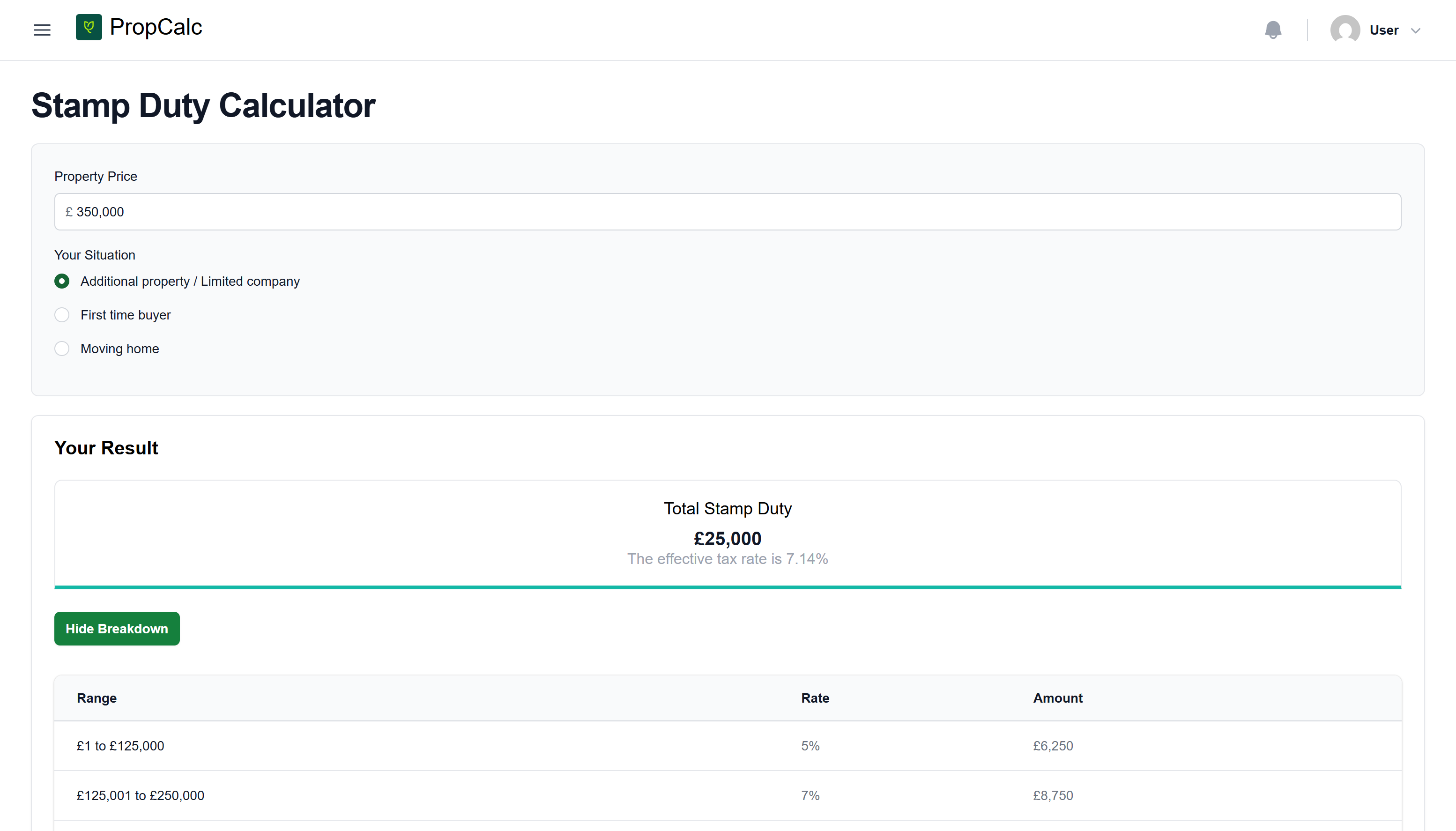Open the hamburger navigation menu
This screenshot has height=831, width=1456.
tap(42, 30)
